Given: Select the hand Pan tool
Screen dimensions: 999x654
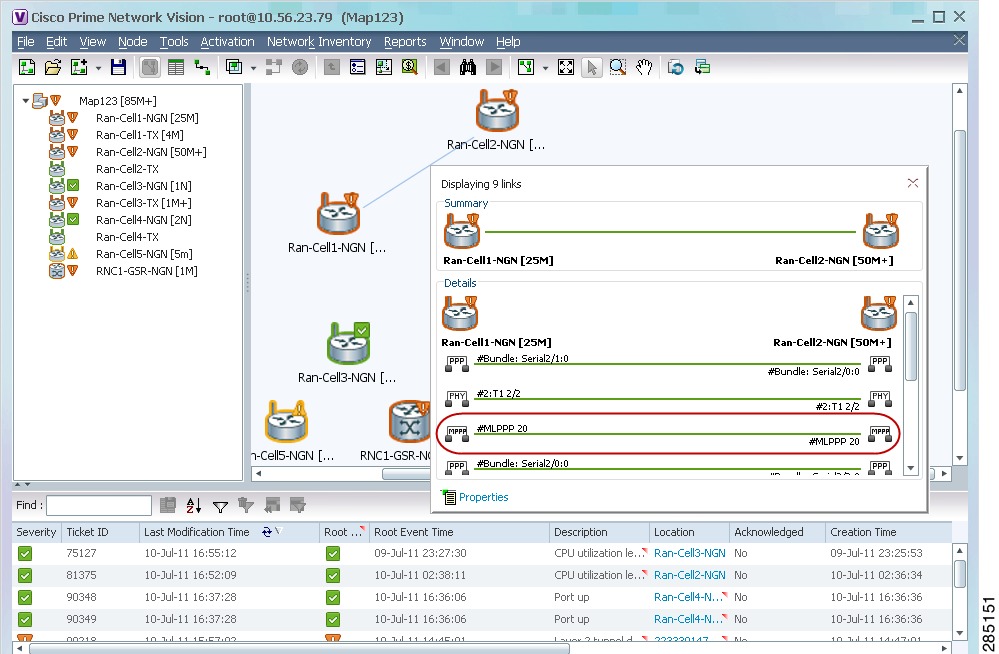Looking at the screenshot, I should point(644,67).
